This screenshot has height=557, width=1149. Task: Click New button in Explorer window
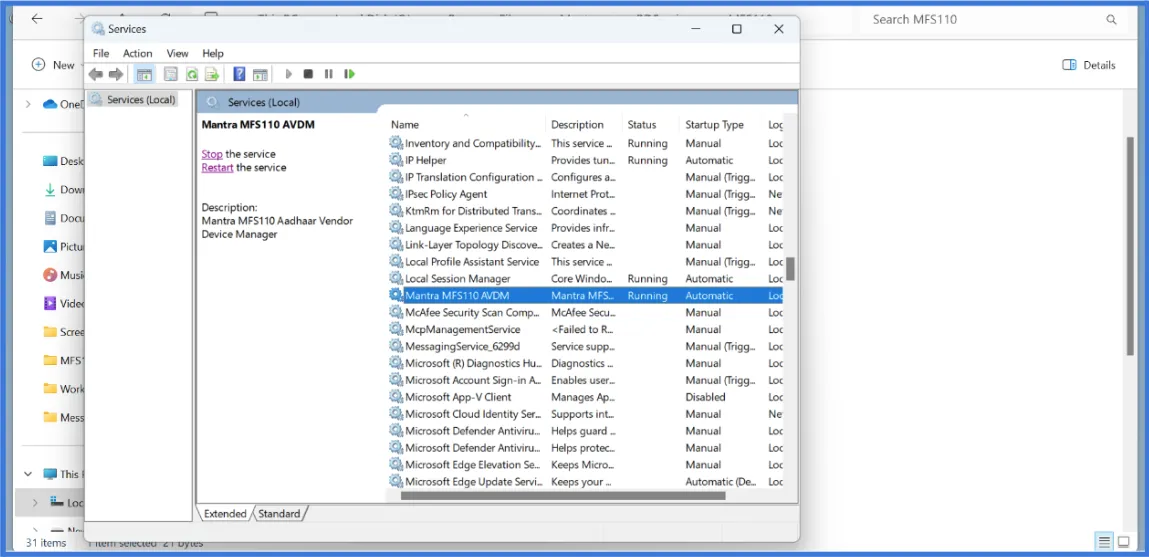point(54,65)
